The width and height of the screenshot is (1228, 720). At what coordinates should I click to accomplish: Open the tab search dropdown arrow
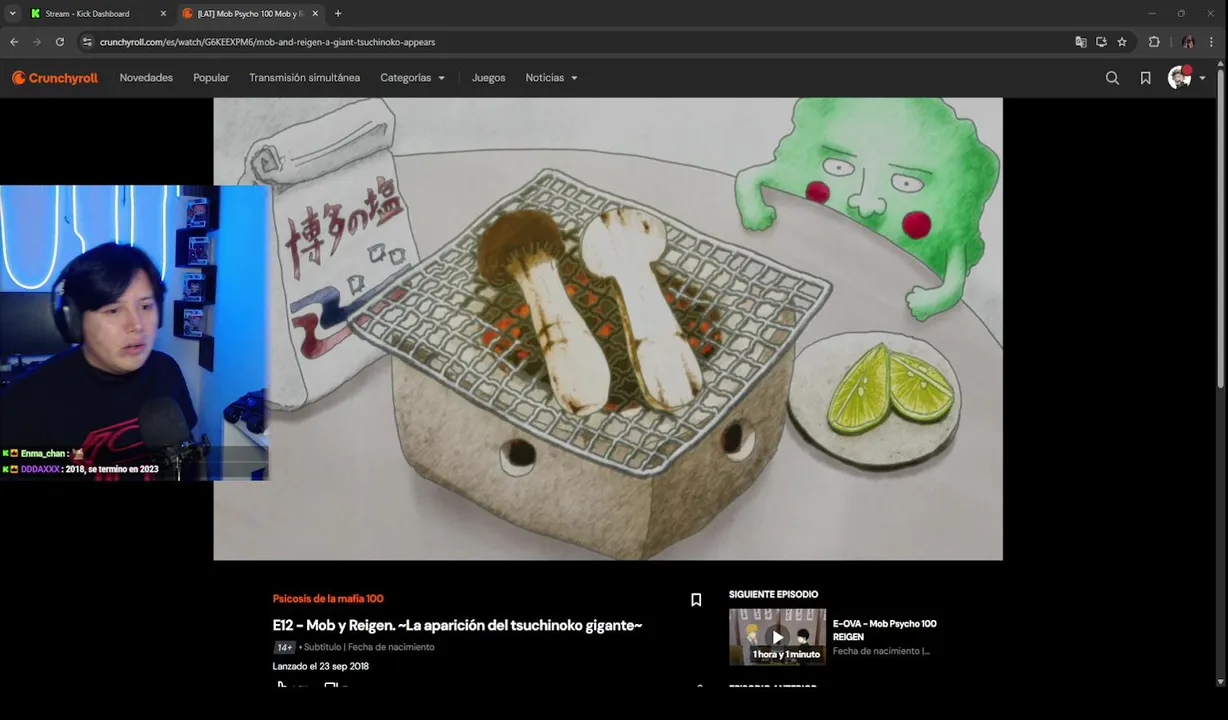tap(12, 14)
